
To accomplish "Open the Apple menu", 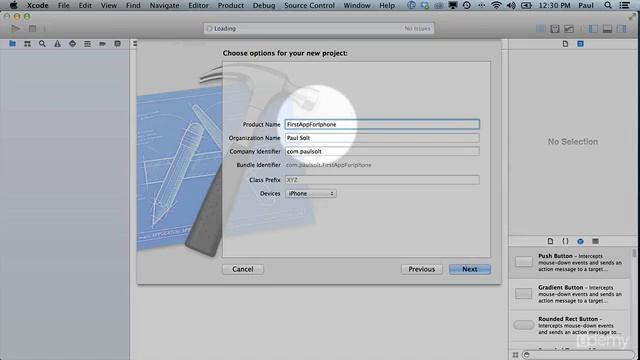I will (13, 5).
